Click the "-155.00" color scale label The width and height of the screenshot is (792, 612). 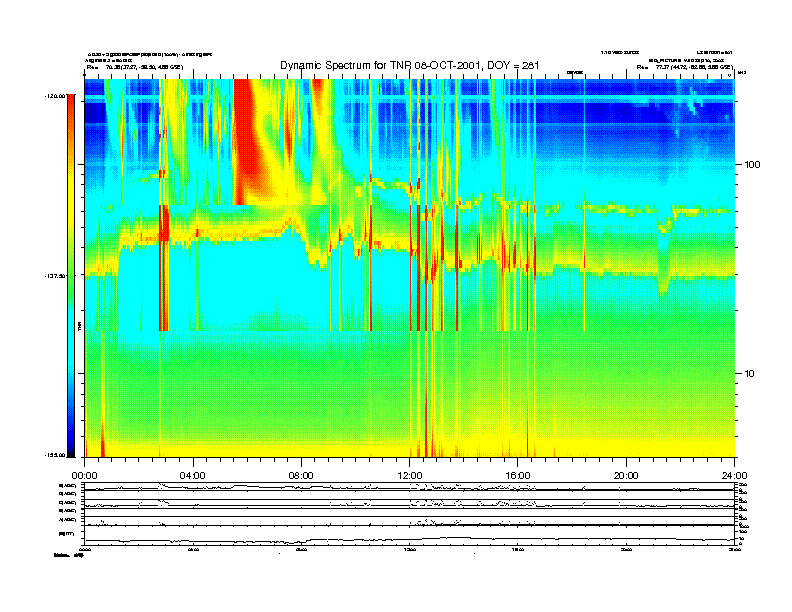click(55, 455)
